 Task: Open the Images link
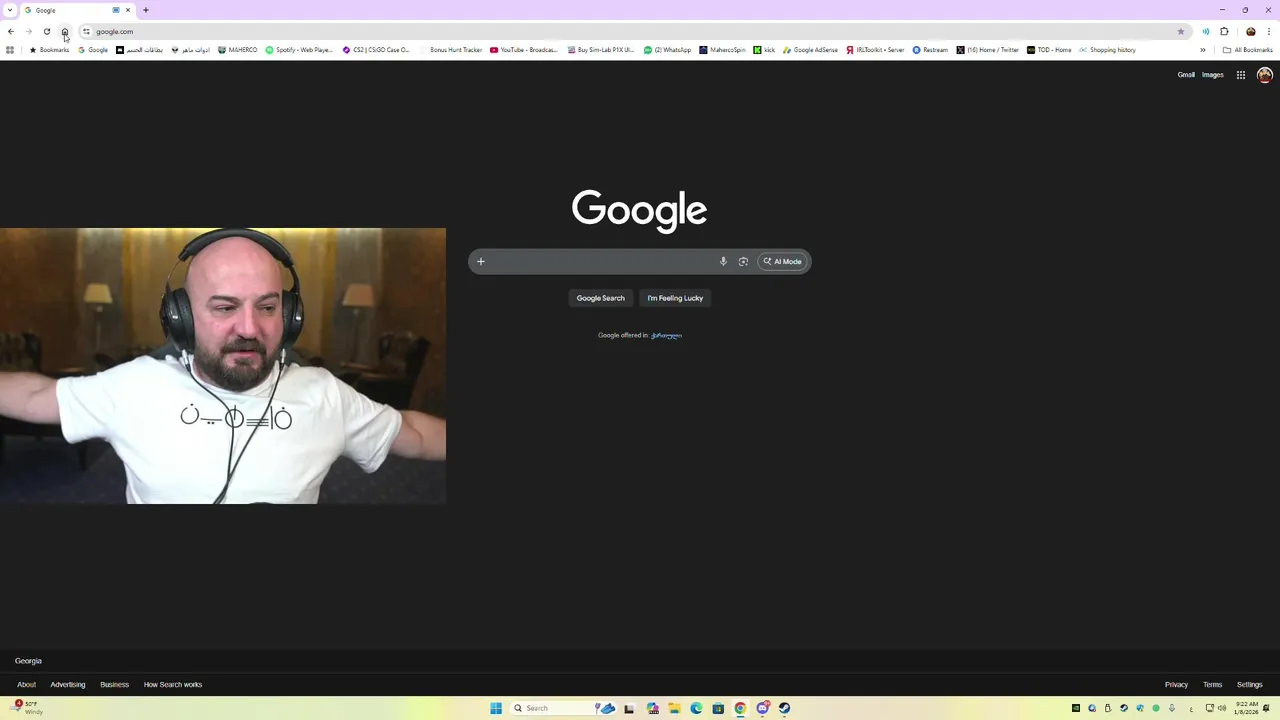(1213, 75)
